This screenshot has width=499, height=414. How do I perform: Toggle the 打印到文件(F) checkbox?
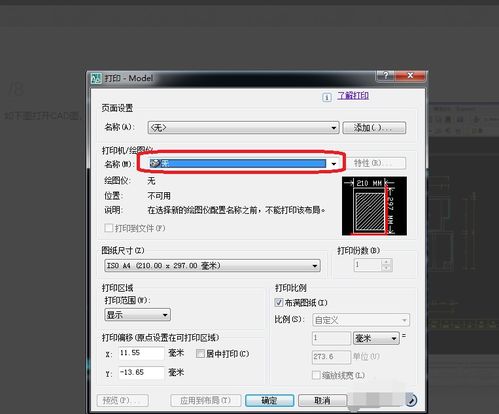(109, 228)
